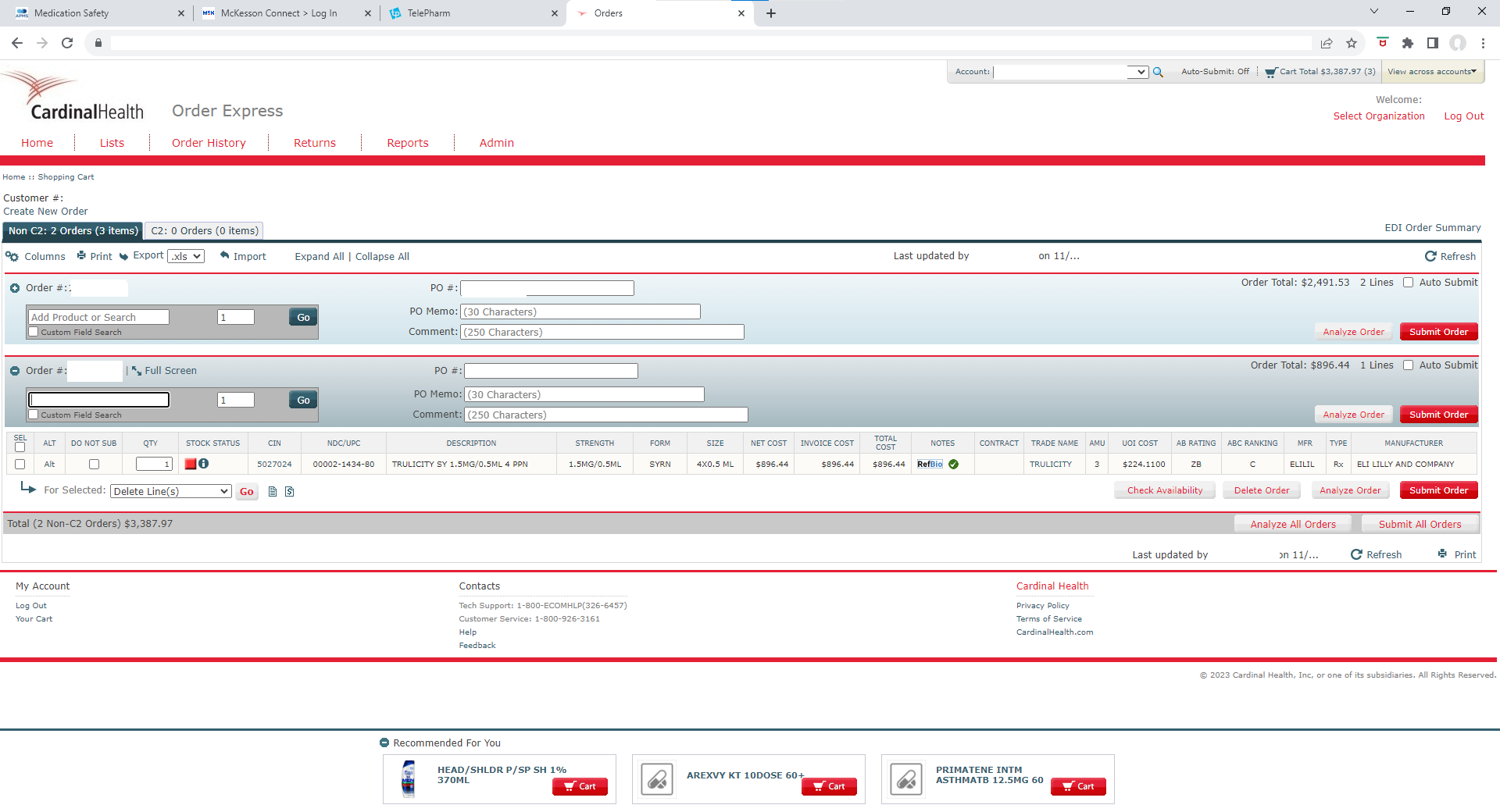Go to the Home menu
1500x812 pixels.
[x=37, y=143]
